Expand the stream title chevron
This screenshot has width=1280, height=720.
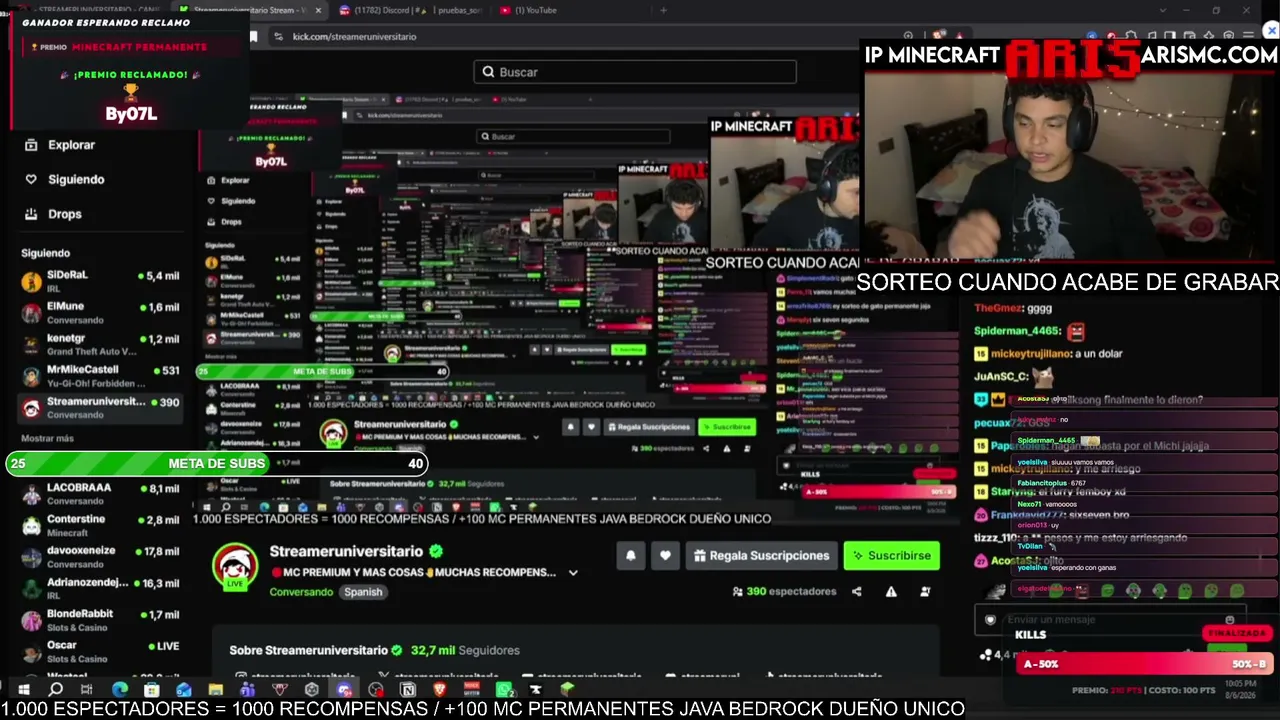(573, 573)
